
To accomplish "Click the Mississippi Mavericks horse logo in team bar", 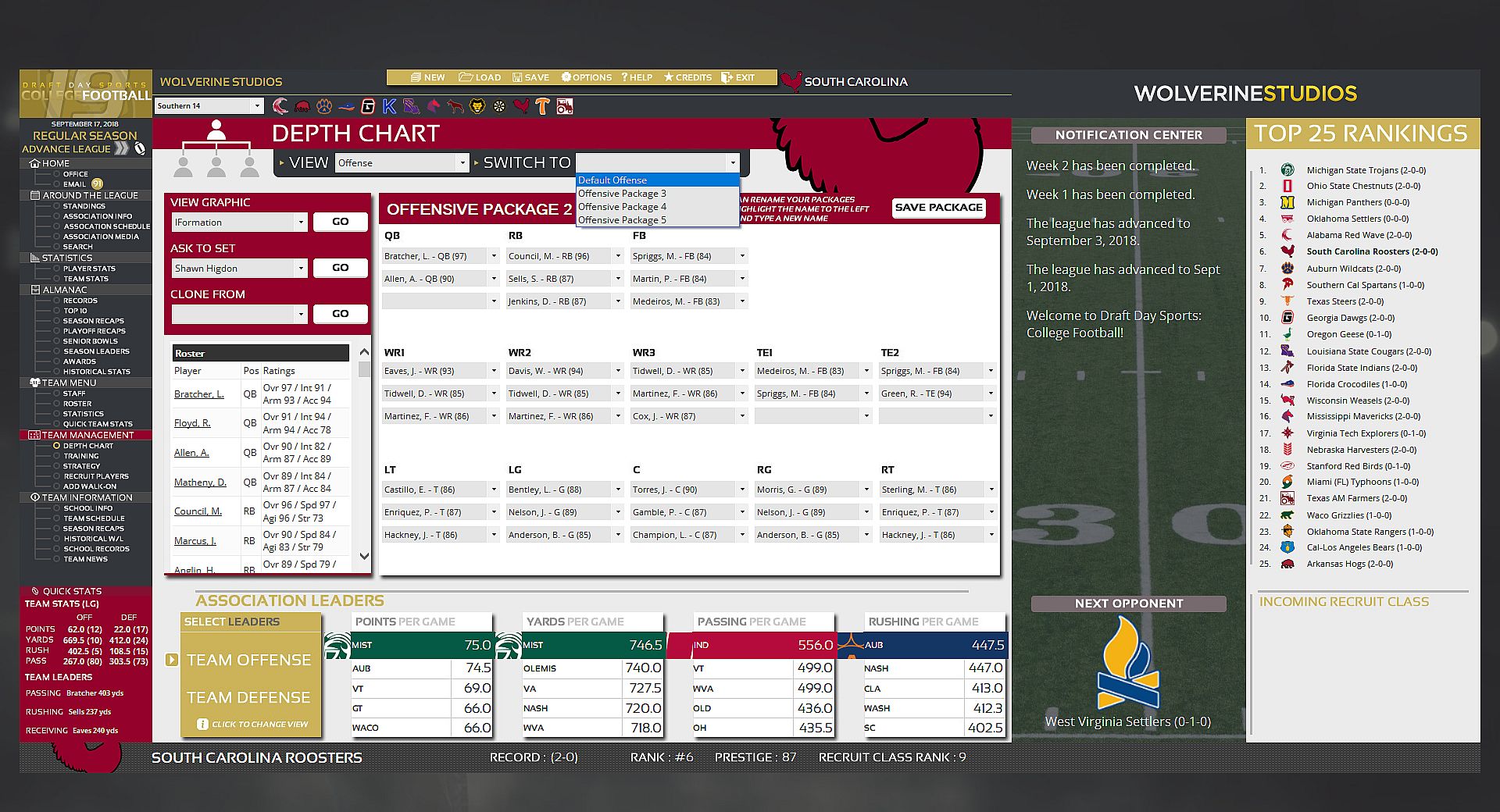I will click(x=433, y=106).
